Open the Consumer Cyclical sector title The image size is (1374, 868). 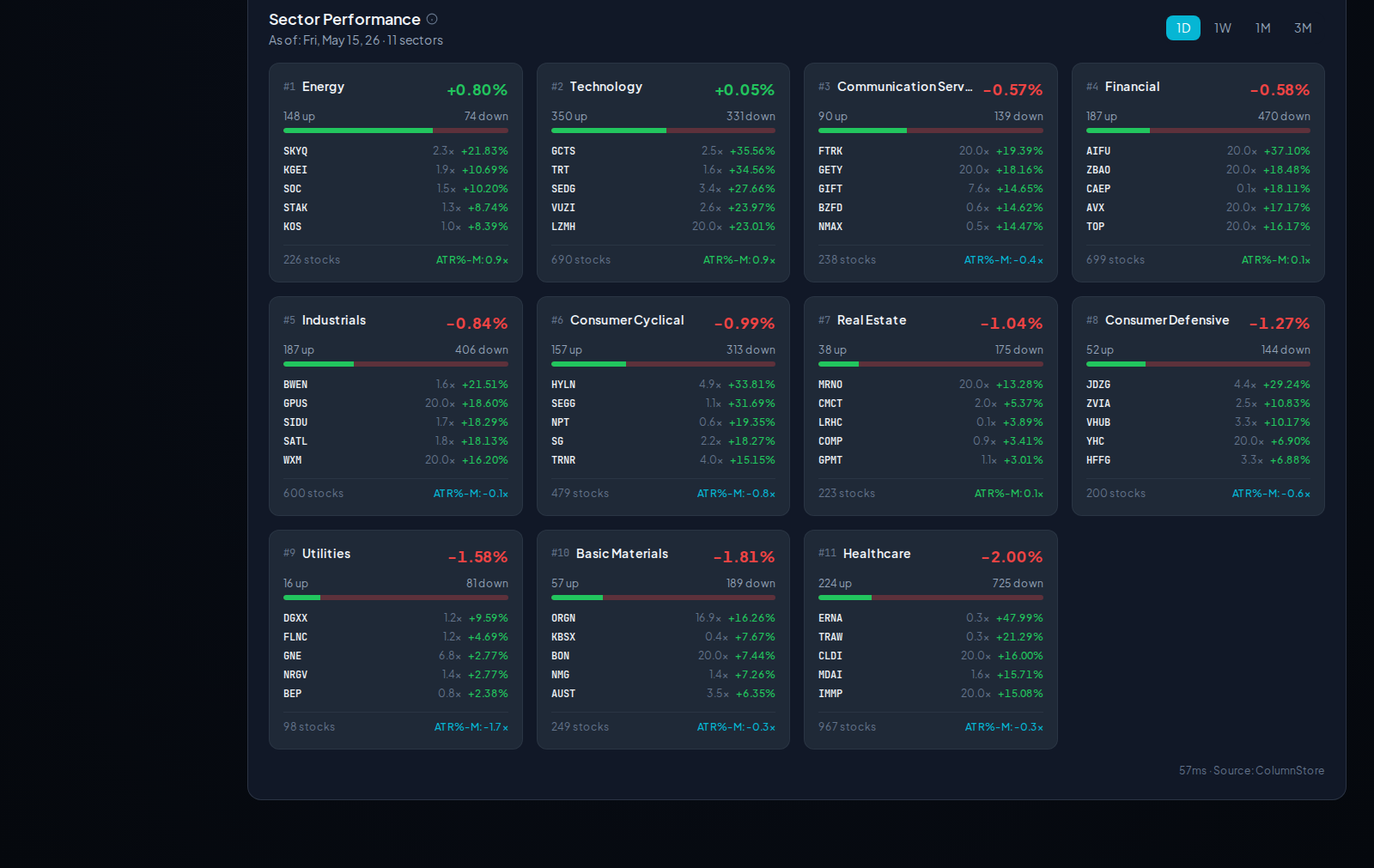[x=627, y=320]
